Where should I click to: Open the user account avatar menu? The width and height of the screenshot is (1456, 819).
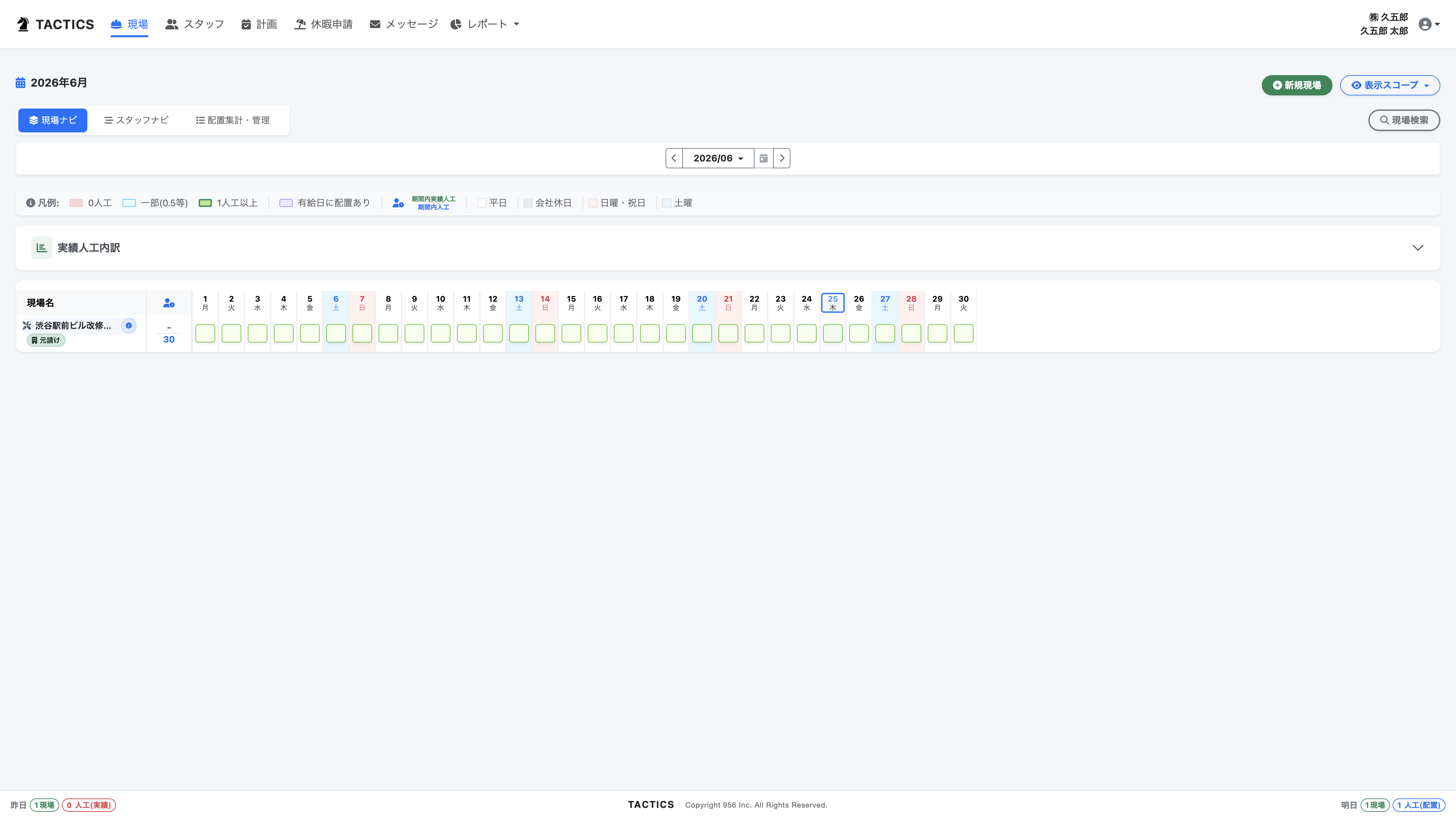click(x=1428, y=24)
